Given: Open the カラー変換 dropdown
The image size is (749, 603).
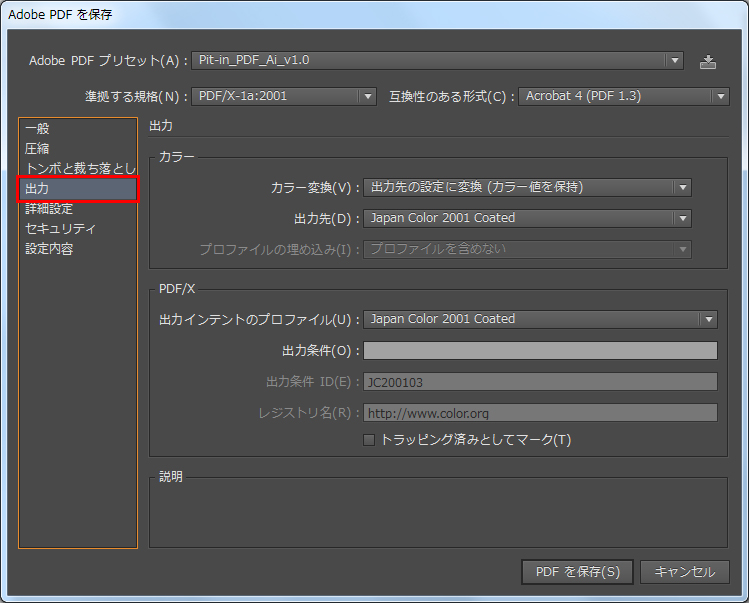Looking at the screenshot, I should 527,187.
